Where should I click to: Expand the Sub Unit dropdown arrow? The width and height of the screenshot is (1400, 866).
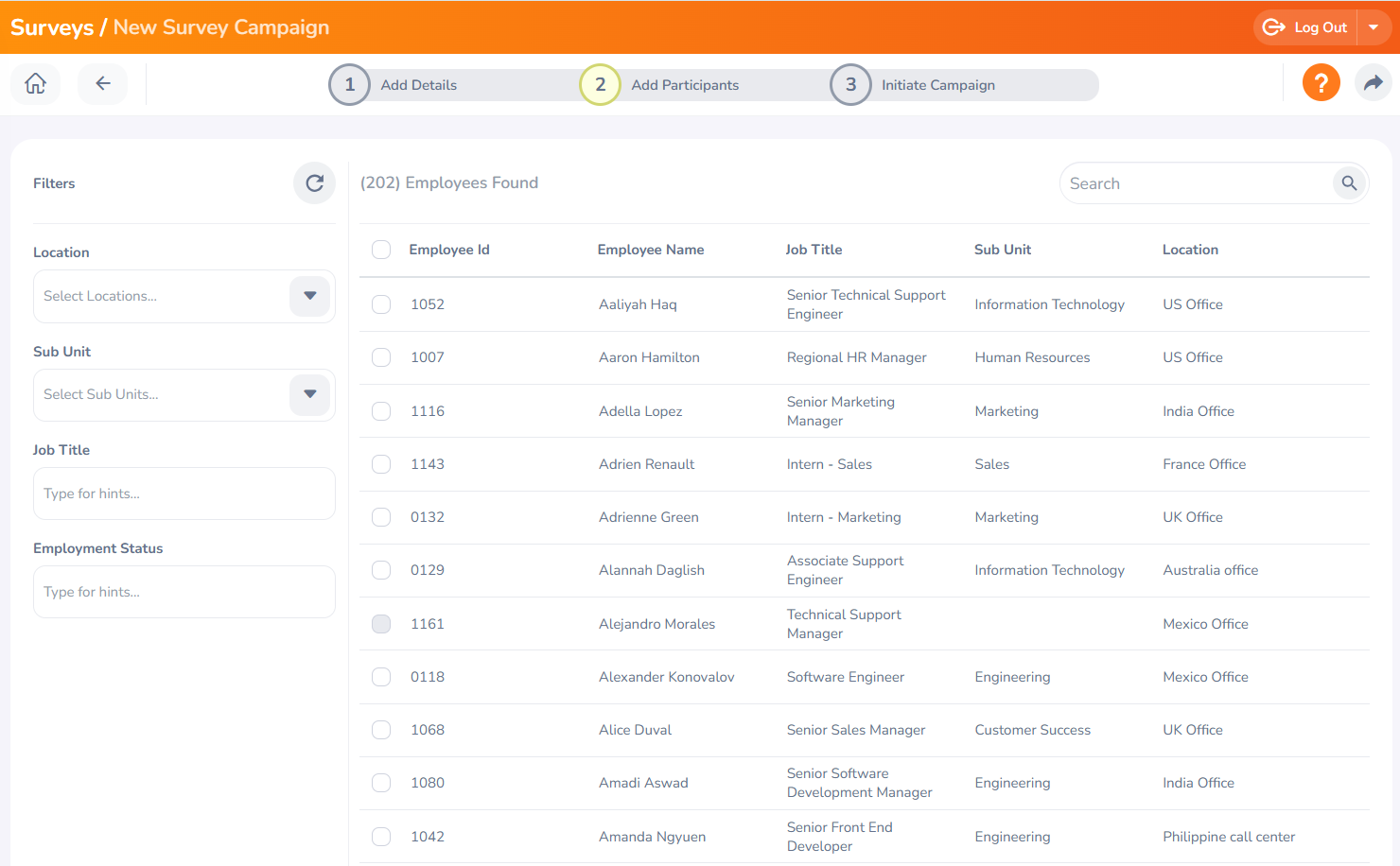310,394
